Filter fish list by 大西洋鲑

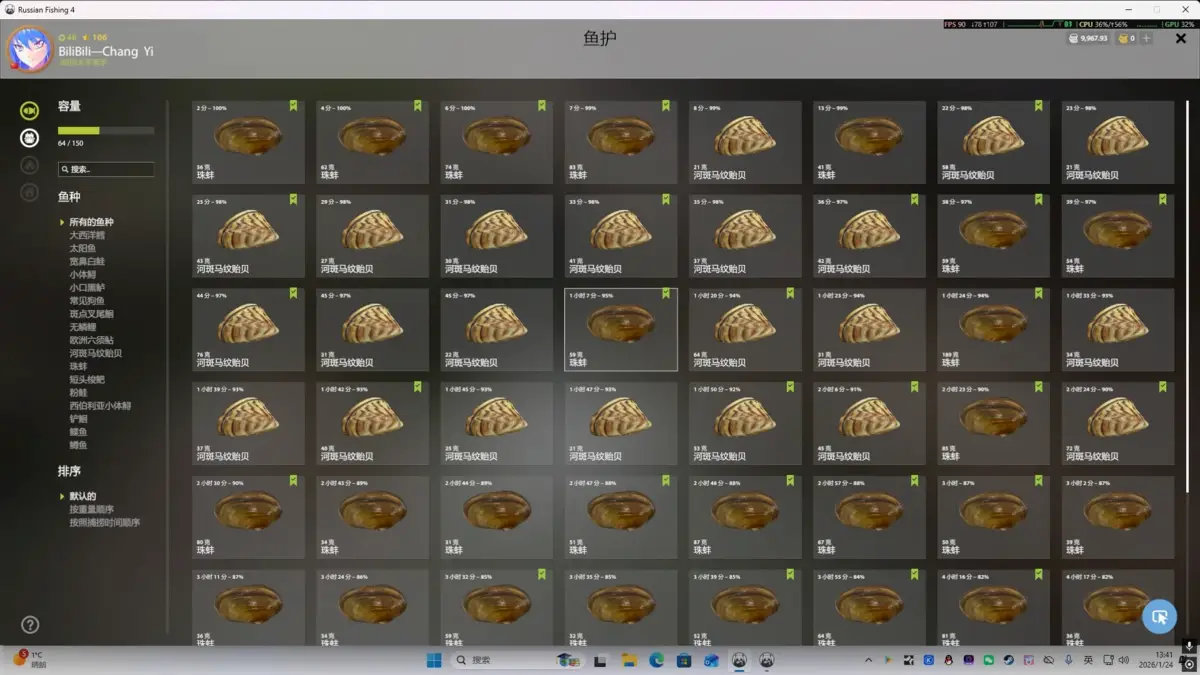point(86,235)
